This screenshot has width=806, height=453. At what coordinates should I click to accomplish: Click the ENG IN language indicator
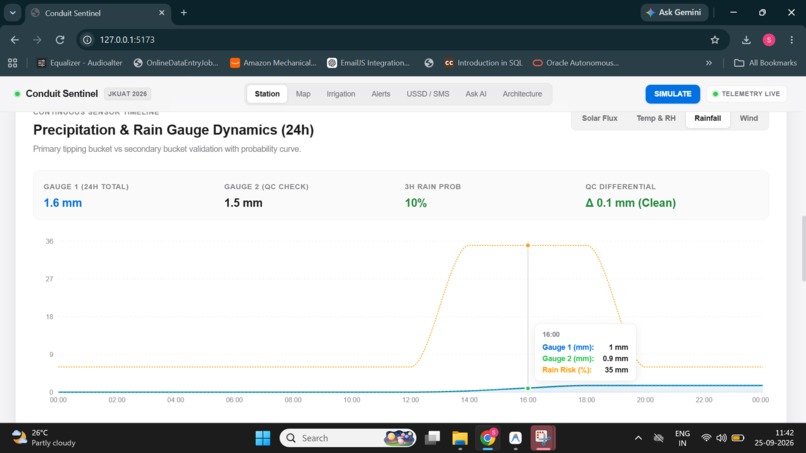click(x=682, y=438)
